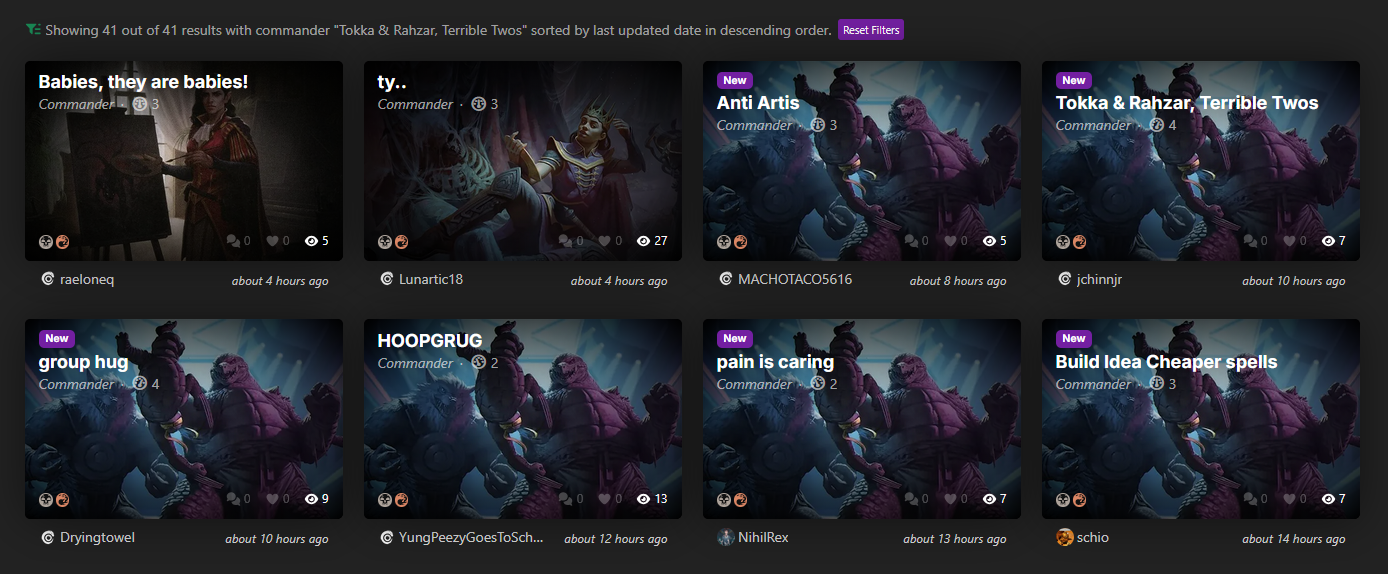Open the "group hug" deck
This screenshot has width=1388, height=574.
click(x=85, y=362)
